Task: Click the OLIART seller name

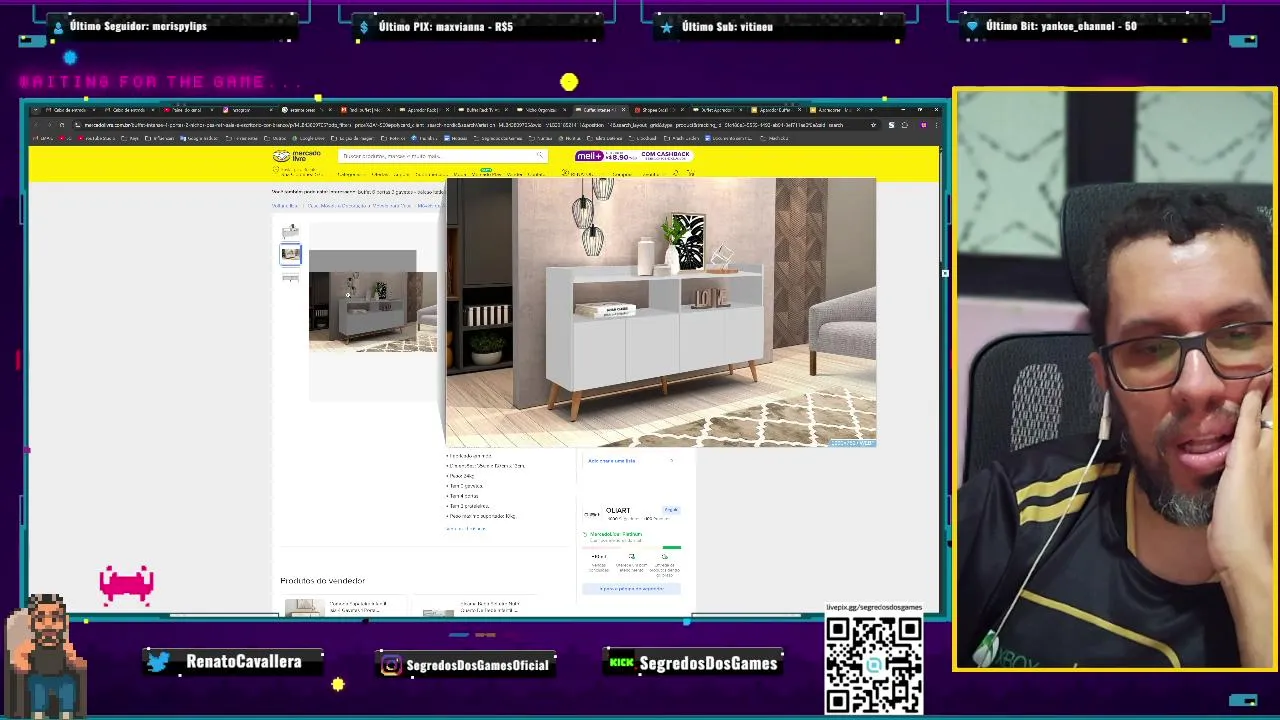Action: (618, 510)
